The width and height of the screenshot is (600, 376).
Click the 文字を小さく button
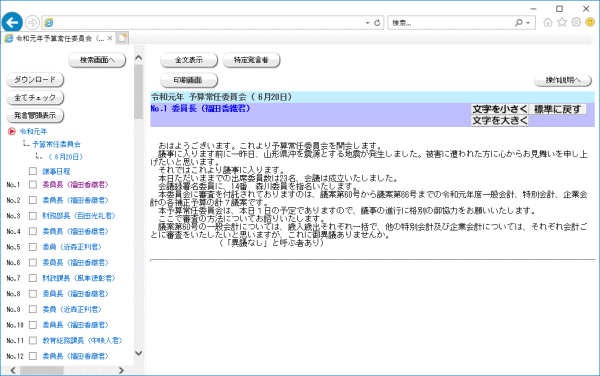pyautogui.click(x=499, y=109)
